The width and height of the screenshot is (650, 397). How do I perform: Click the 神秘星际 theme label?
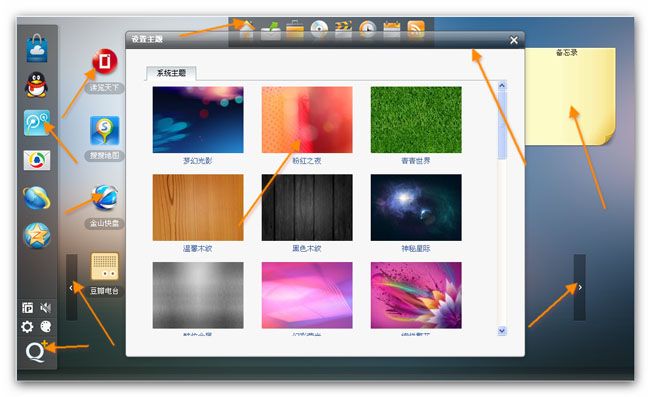[416, 249]
